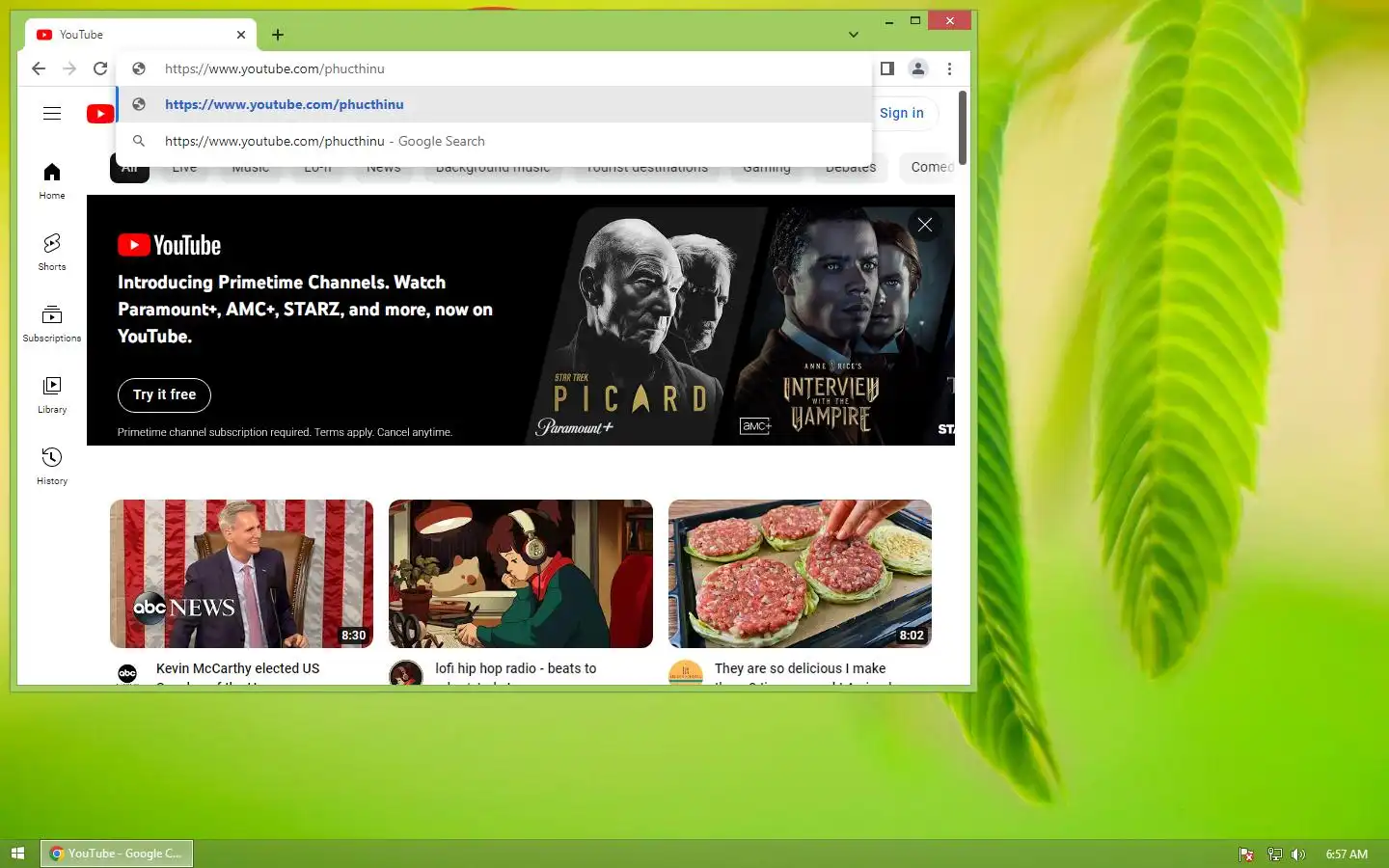Screen dimensions: 1389x868
Task: Open the abc News channel avatar
Action: (x=127, y=674)
